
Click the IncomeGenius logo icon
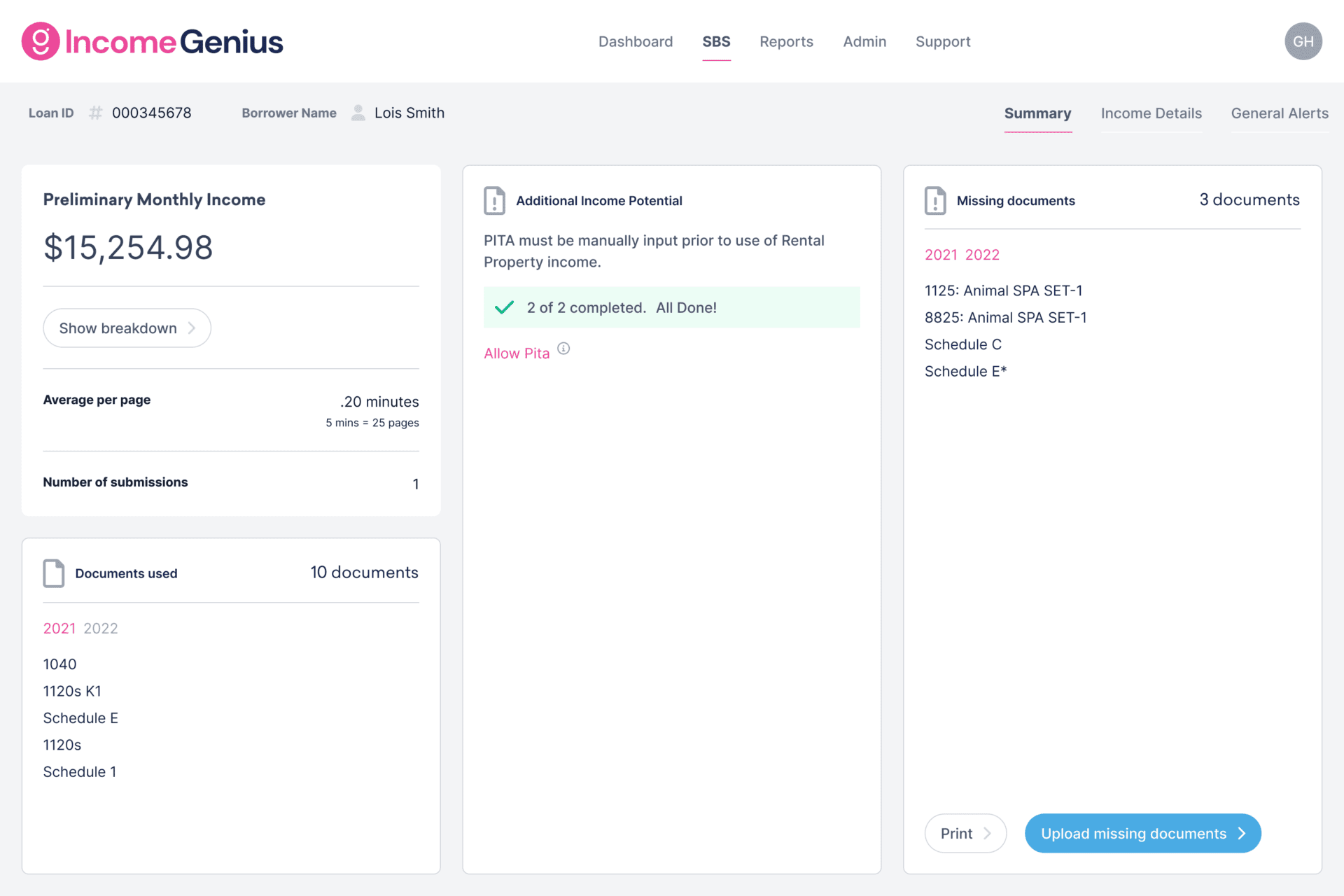coord(40,41)
